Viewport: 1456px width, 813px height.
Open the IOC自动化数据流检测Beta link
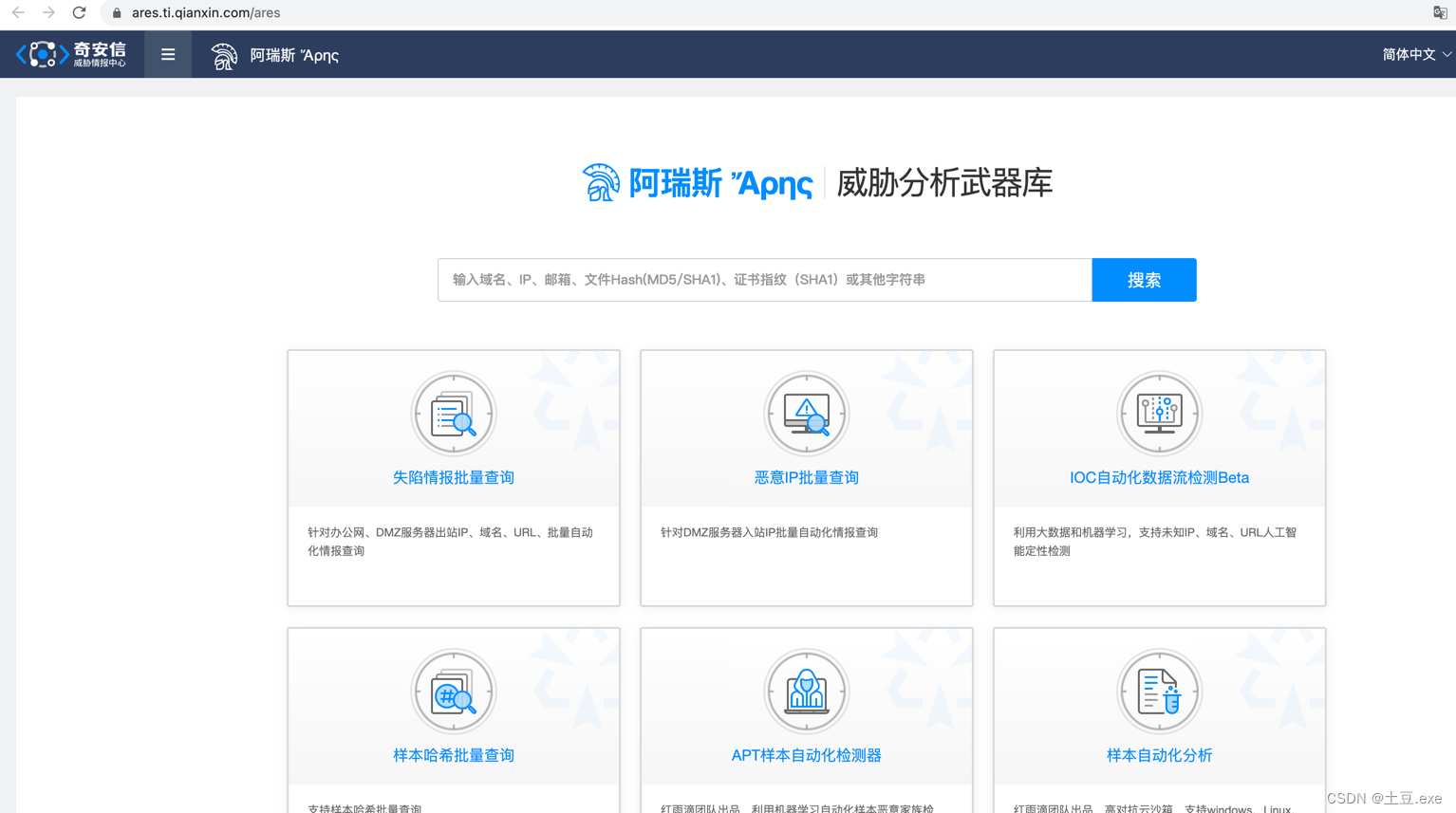pyautogui.click(x=1159, y=477)
